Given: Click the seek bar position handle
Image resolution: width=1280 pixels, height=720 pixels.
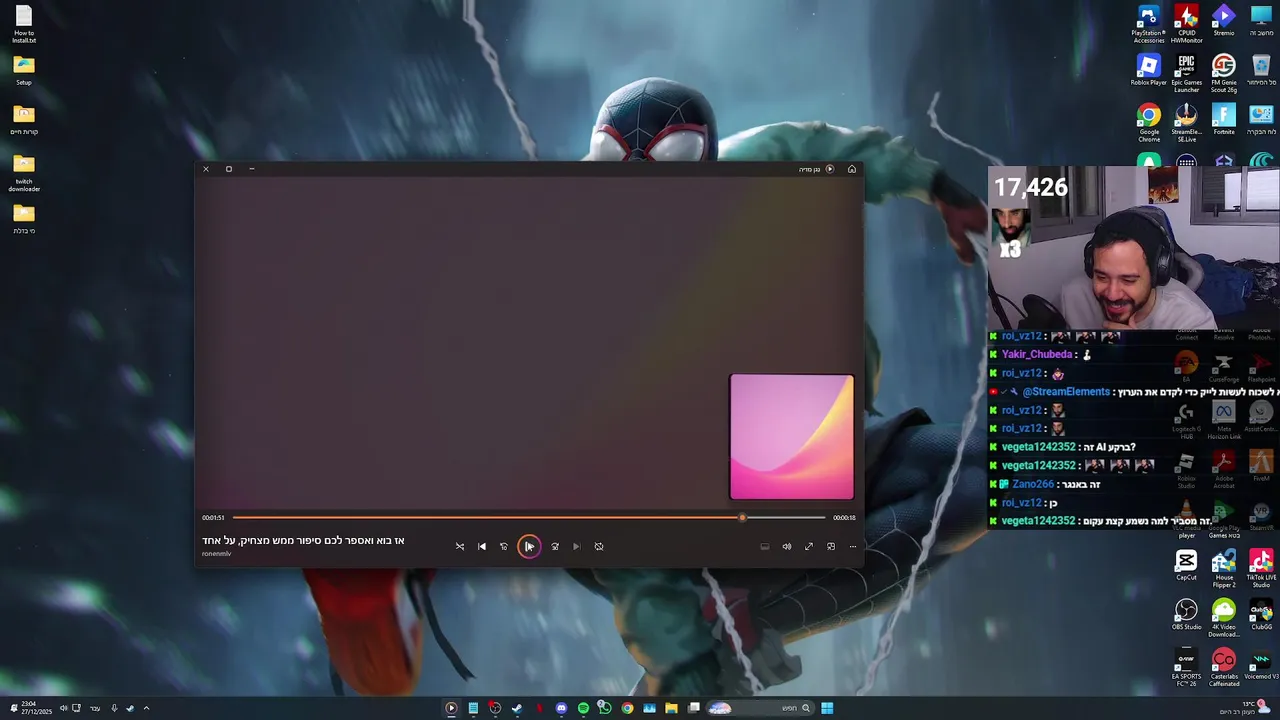Looking at the screenshot, I should click(x=742, y=517).
